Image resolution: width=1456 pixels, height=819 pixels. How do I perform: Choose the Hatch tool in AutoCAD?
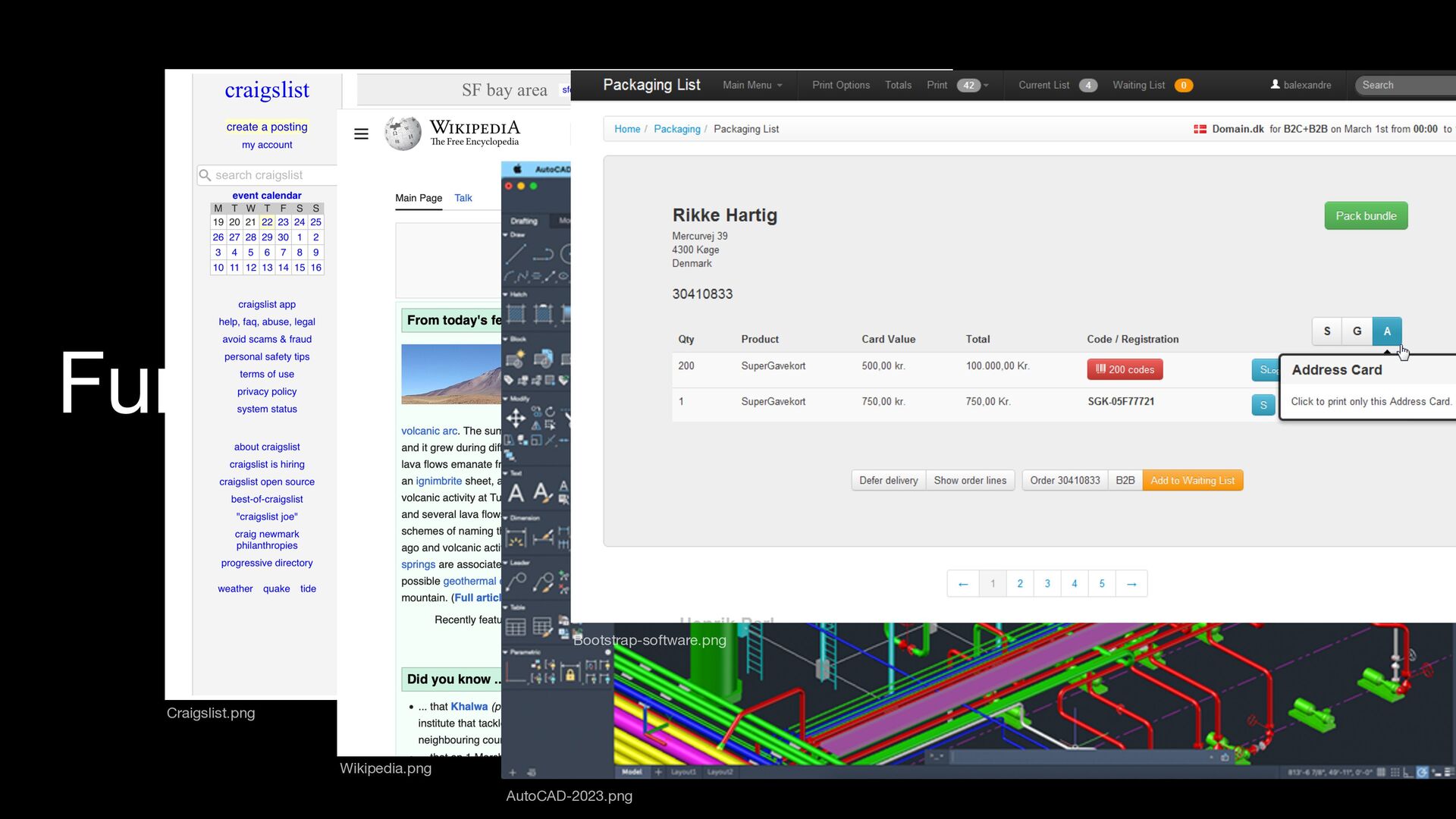point(516,313)
